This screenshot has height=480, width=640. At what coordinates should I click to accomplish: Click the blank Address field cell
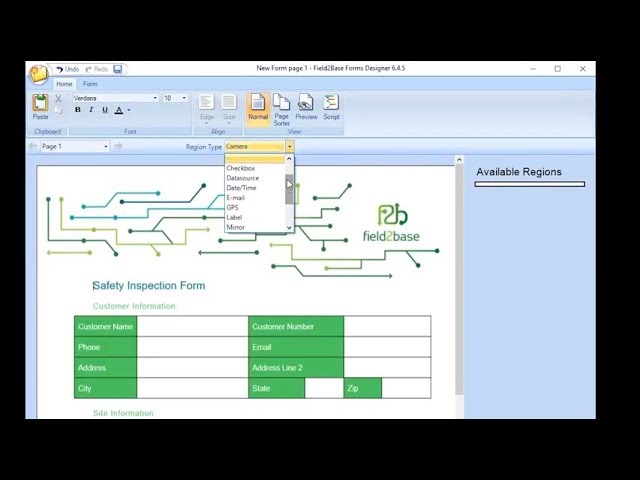[192, 368]
